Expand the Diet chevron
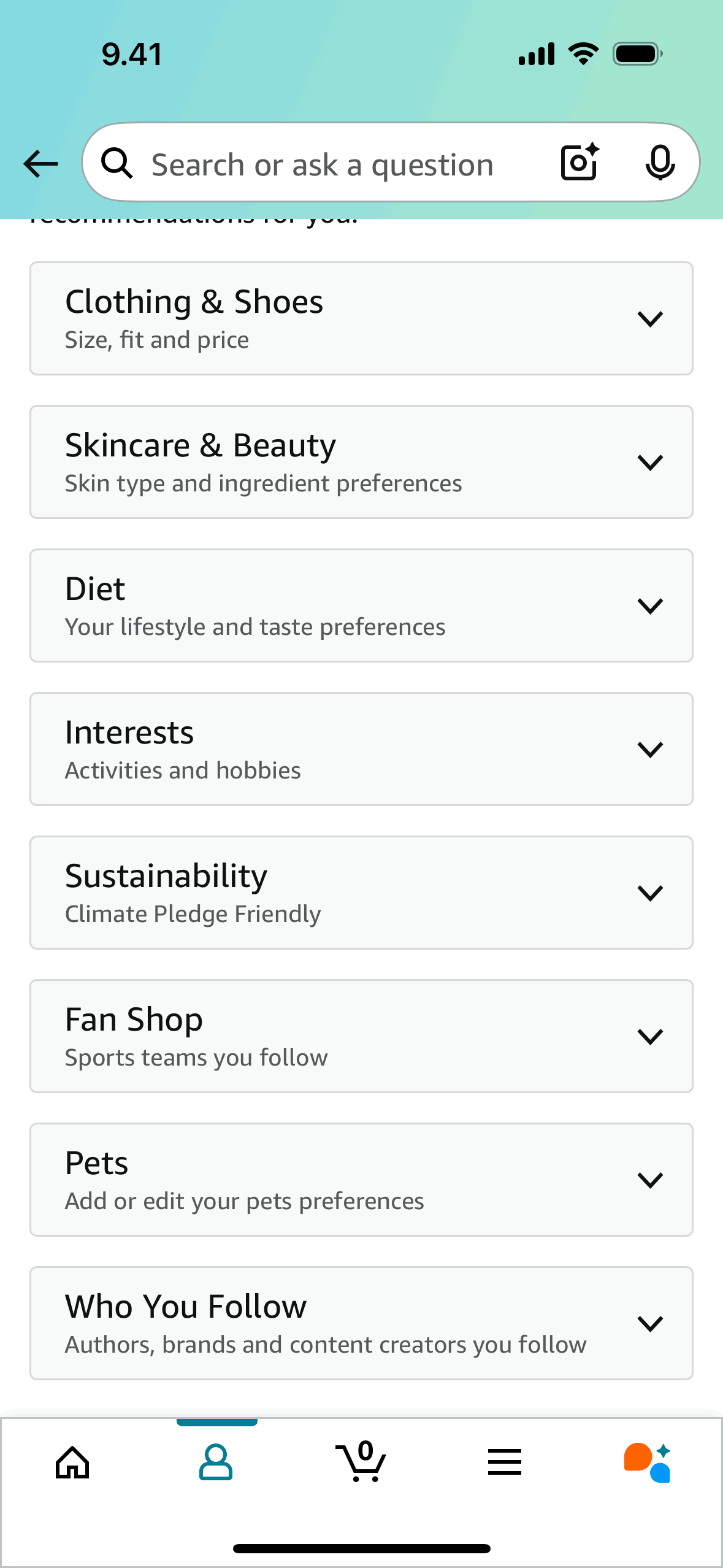 pyautogui.click(x=650, y=606)
